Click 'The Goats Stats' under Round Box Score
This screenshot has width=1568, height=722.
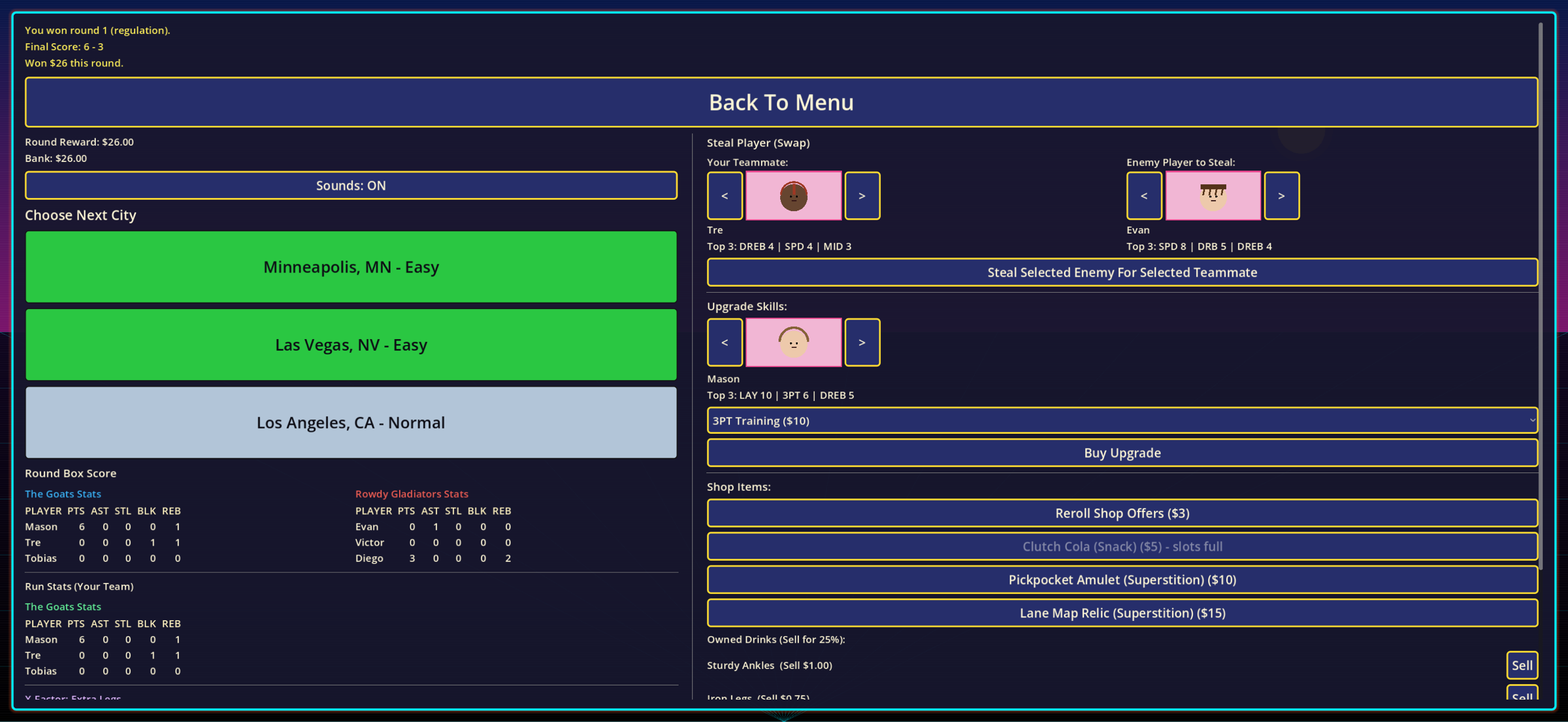63,494
